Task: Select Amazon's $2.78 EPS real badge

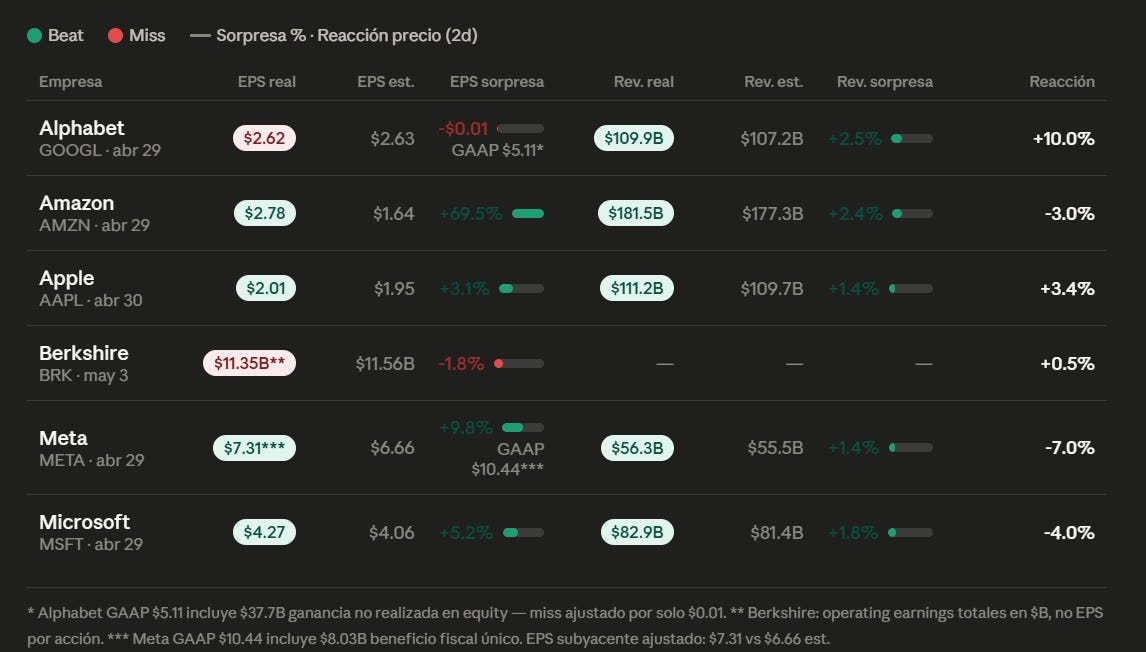Action: (x=265, y=213)
